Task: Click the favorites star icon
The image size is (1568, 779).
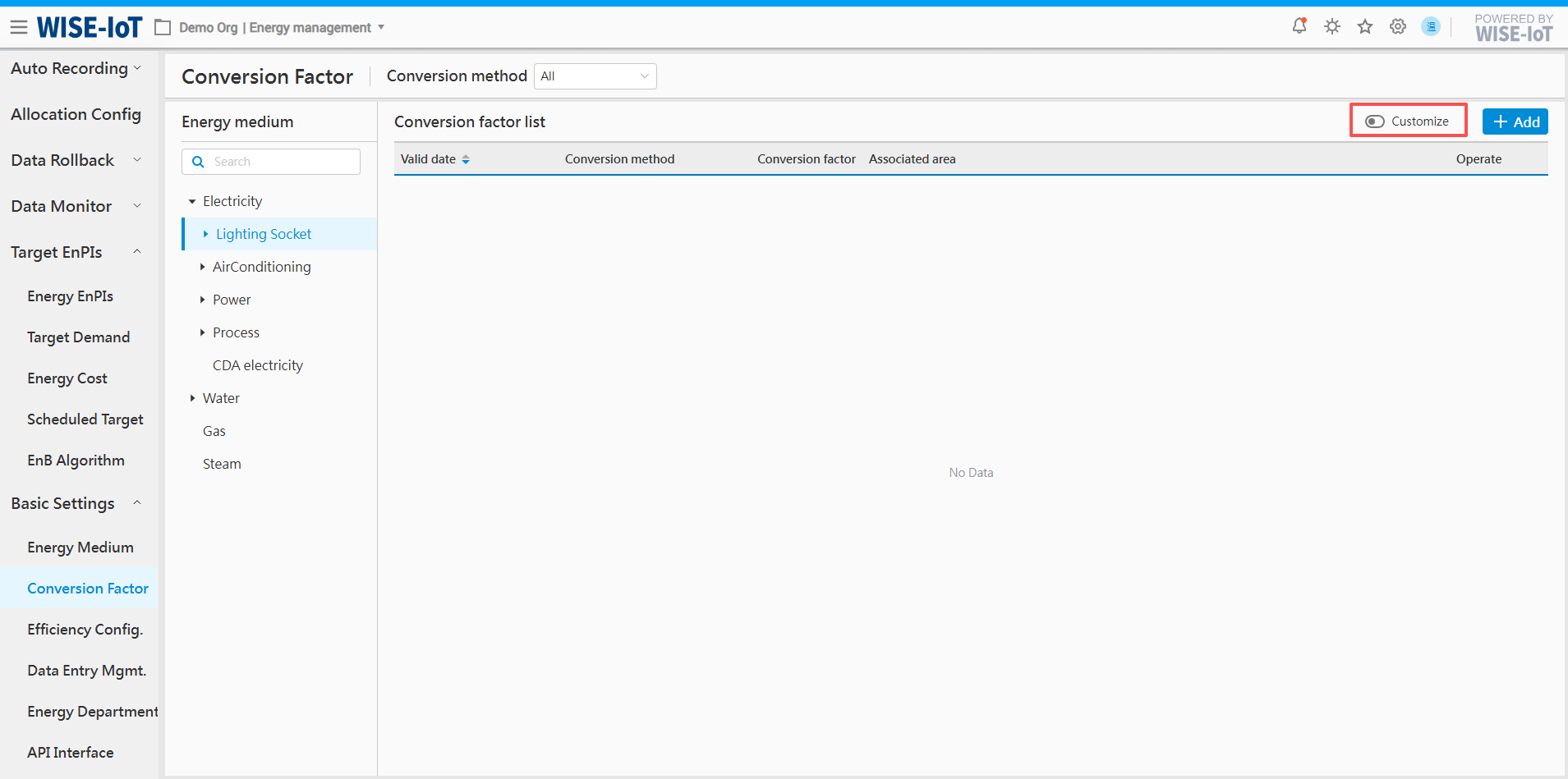Action: click(x=1364, y=27)
